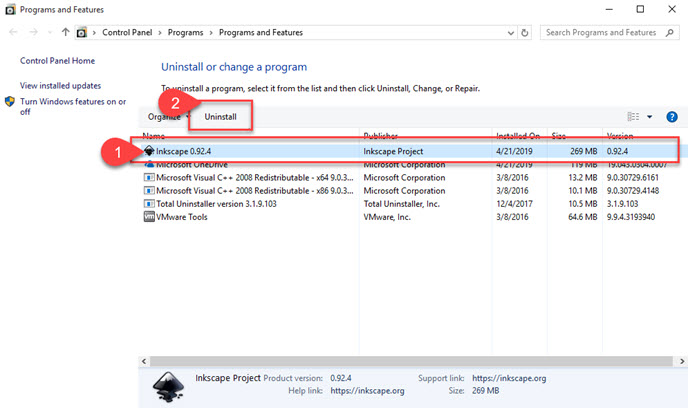Click VMware, Inc. publisher cell
This screenshot has height=408, width=688.
coord(387,217)
